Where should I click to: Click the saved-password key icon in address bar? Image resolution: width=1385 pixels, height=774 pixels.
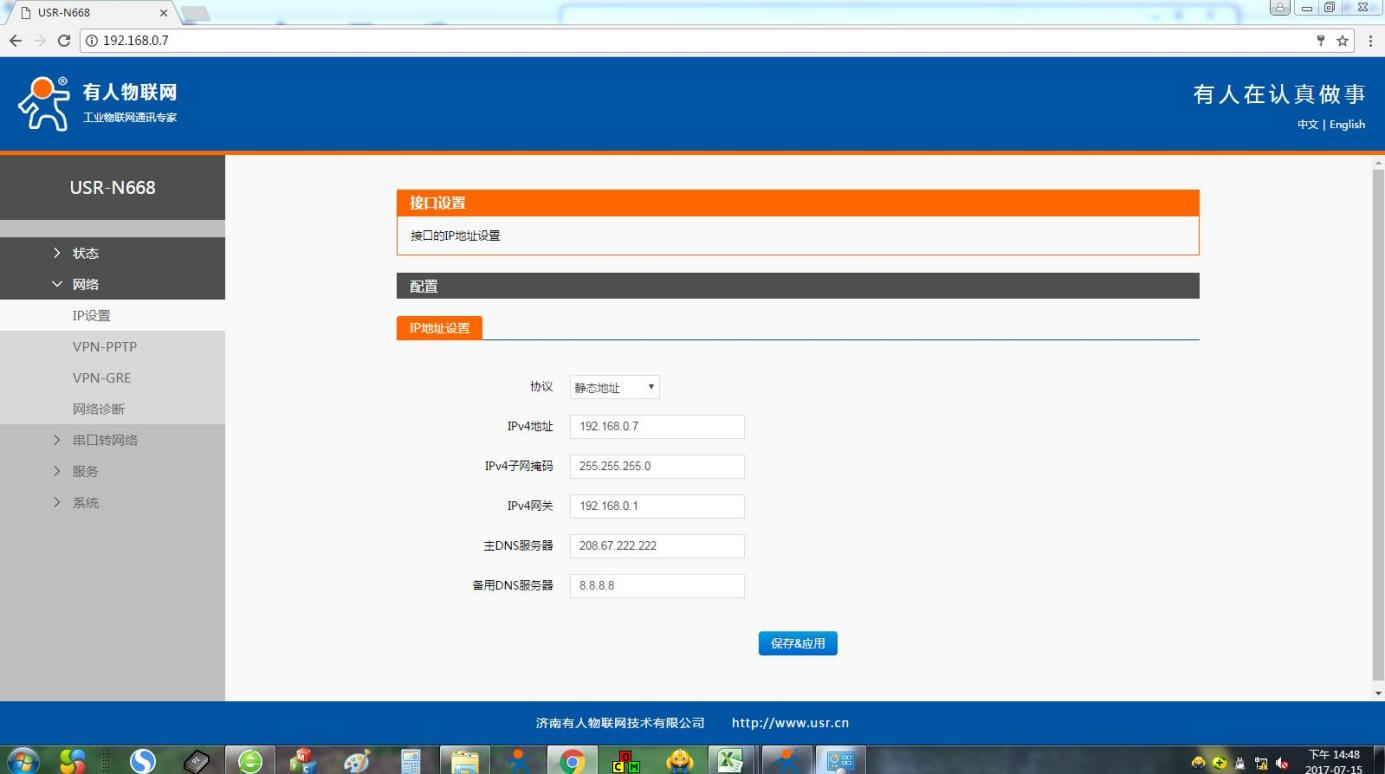[1321, 41]
